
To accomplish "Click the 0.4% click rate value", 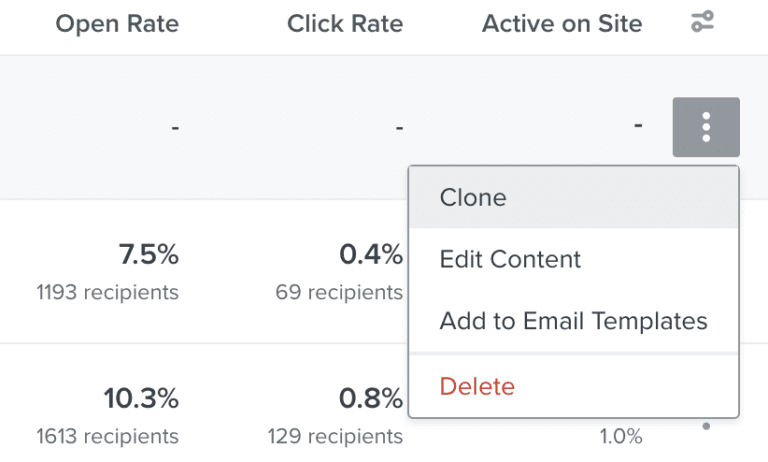I will (x=371, y=254).
